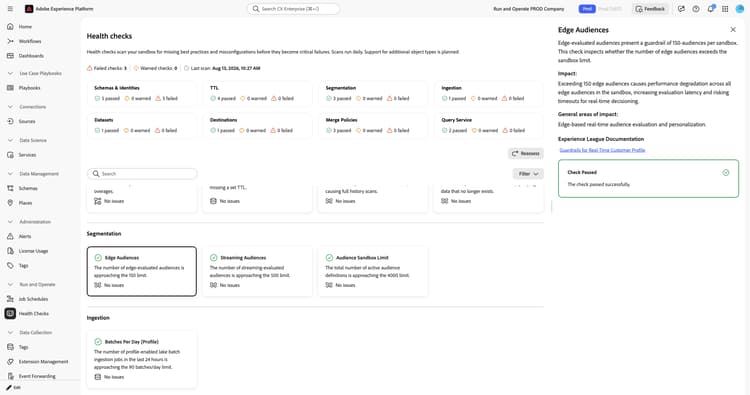The image size is (750, 395).
Task: Select the Destinations summary card
Action: (257, 125)
